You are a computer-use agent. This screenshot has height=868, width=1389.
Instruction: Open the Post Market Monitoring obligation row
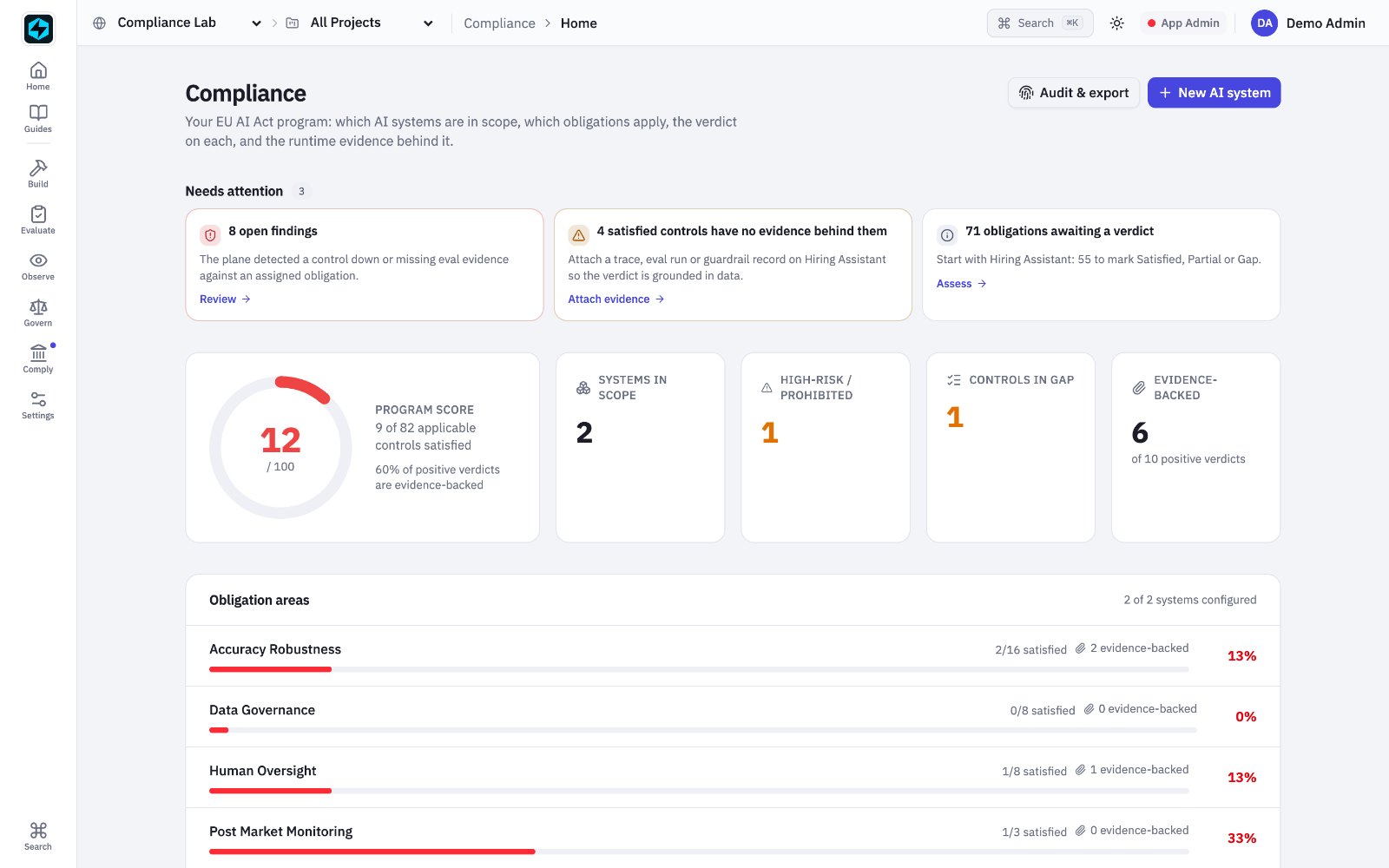point(733,838)
